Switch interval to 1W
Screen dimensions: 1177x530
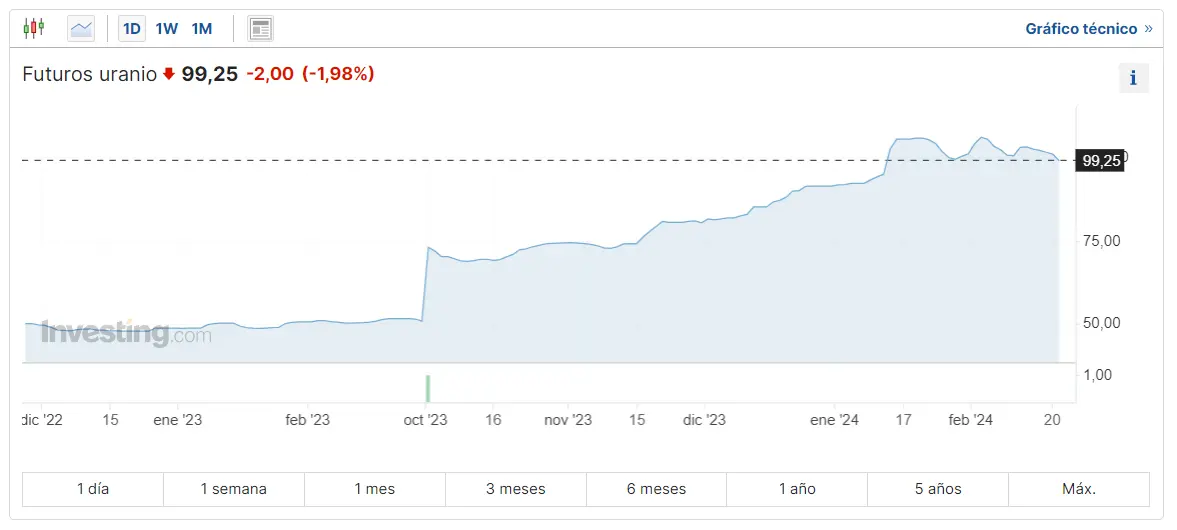166,29
